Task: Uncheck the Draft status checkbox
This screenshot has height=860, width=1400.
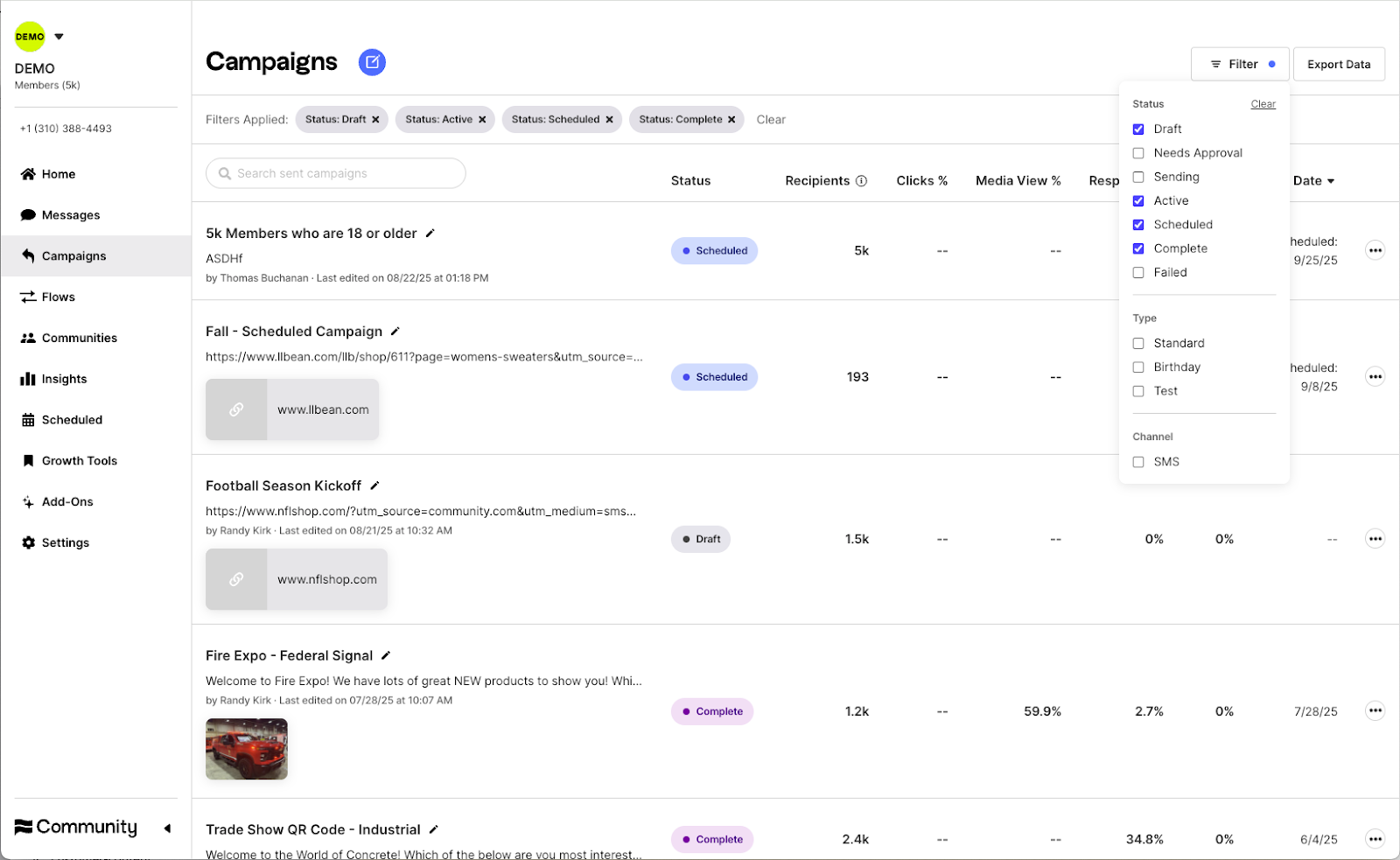Action: (1138, 129)
